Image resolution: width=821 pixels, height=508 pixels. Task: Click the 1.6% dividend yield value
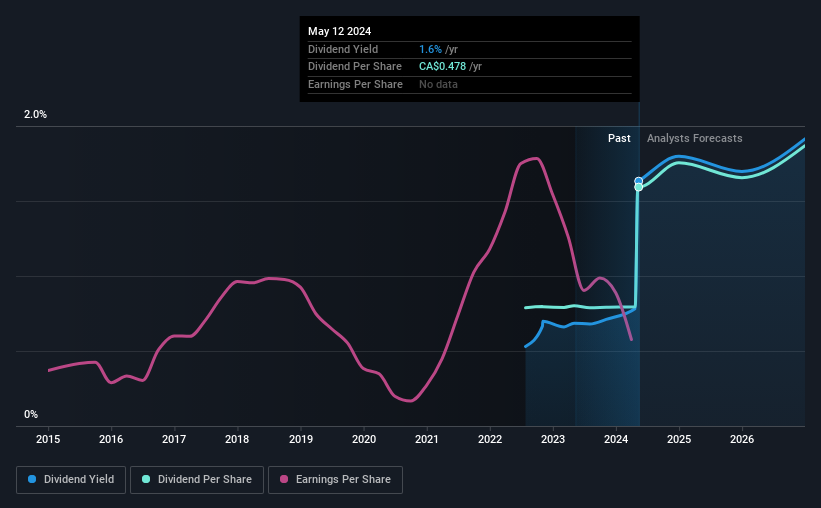[x=430, y=49]
